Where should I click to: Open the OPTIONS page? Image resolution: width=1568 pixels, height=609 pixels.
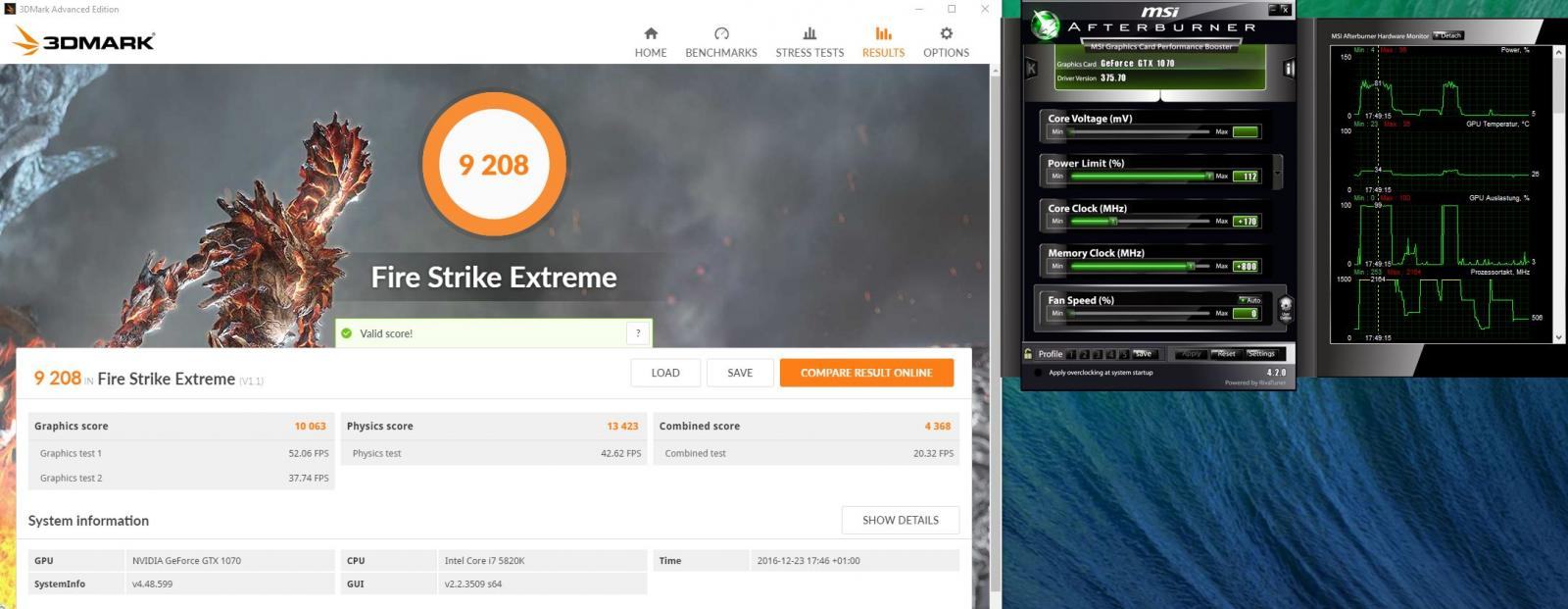point(946,42)
